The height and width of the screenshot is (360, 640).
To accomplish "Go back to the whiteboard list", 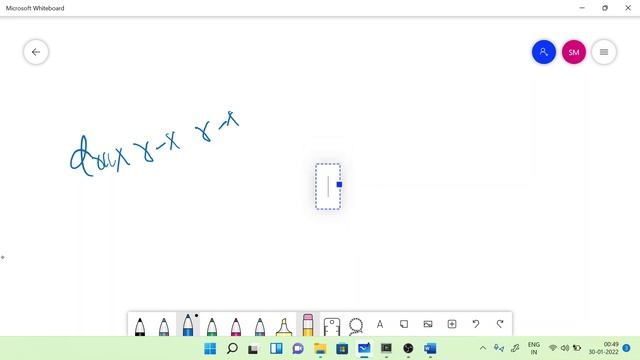I will [x=36, y=52].
